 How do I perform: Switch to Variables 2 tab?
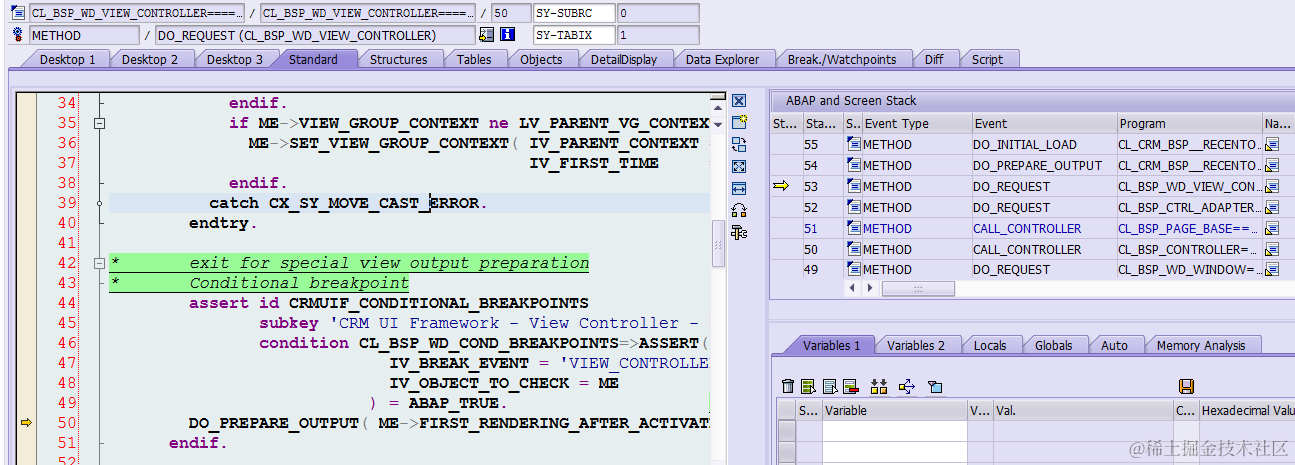(x=916, y=345)
